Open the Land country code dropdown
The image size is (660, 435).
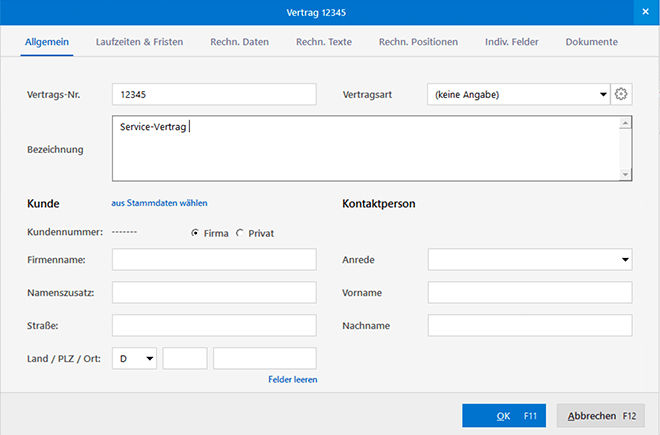click(150, 358)
